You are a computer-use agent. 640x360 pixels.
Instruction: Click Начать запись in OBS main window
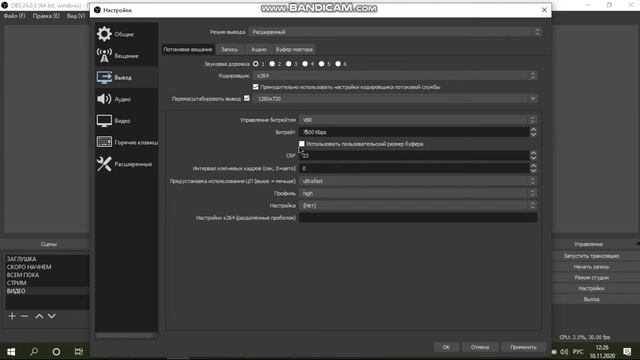click(x=591, y=267)
